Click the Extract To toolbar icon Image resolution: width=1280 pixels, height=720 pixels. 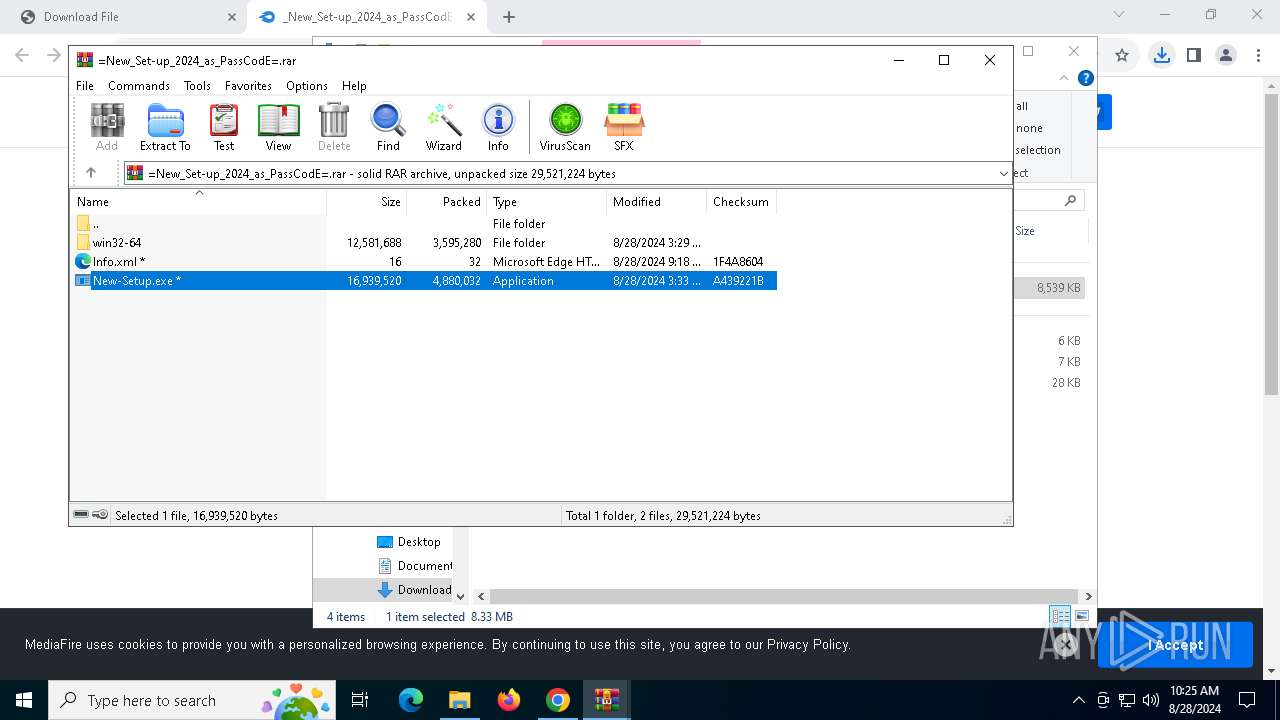165,127
